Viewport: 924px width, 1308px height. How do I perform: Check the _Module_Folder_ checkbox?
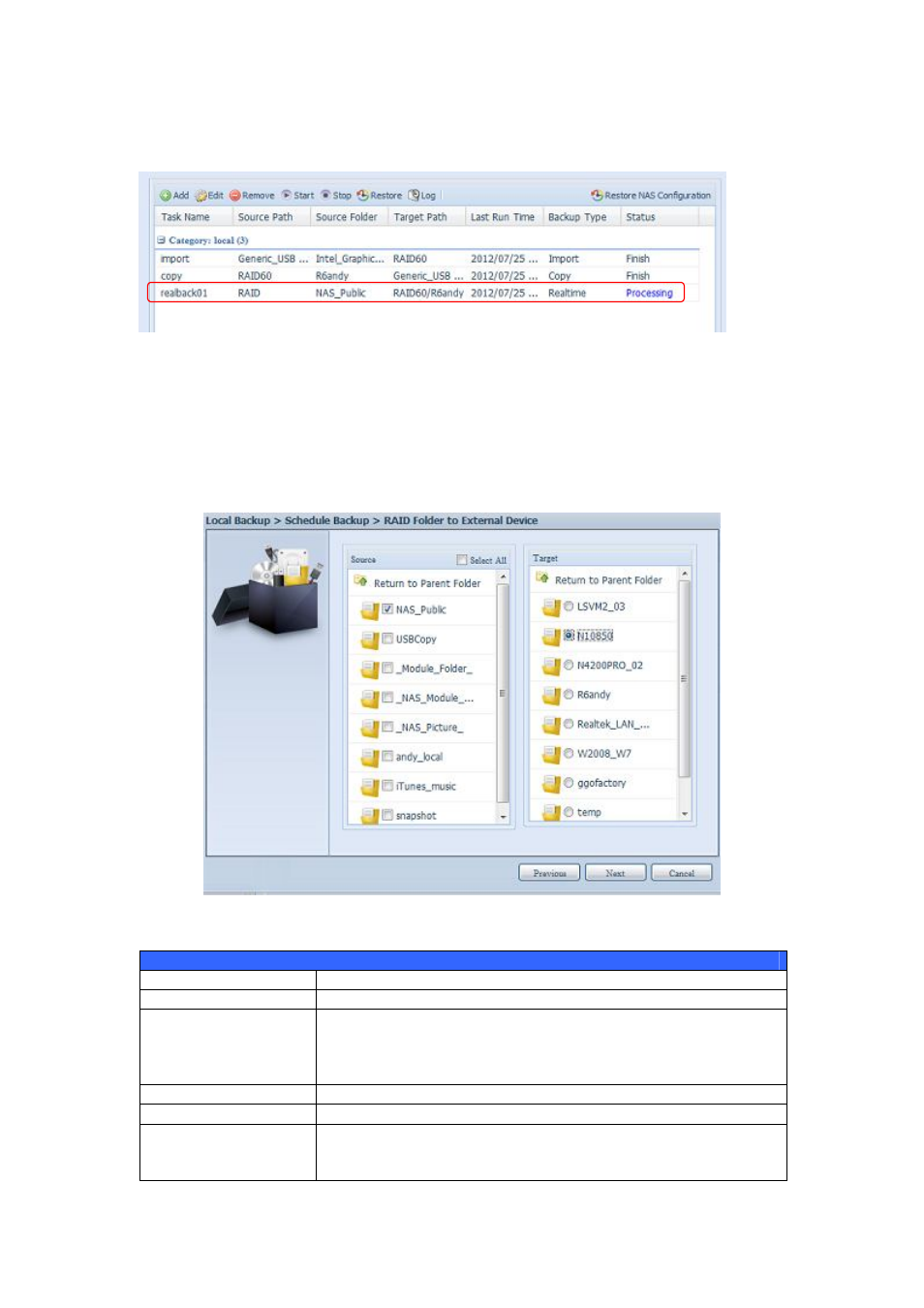point(387,668)
